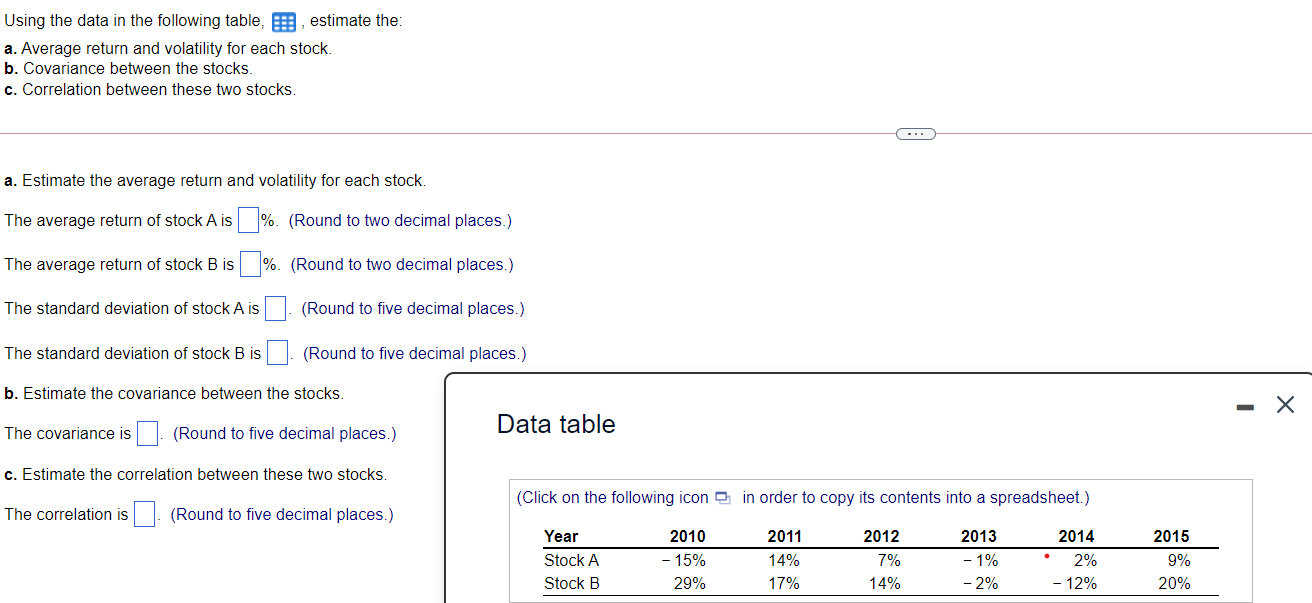This screenshot has width=1312, height=603.
Task: Minimize the Data table popup
Action: (x=1245, y=405)
